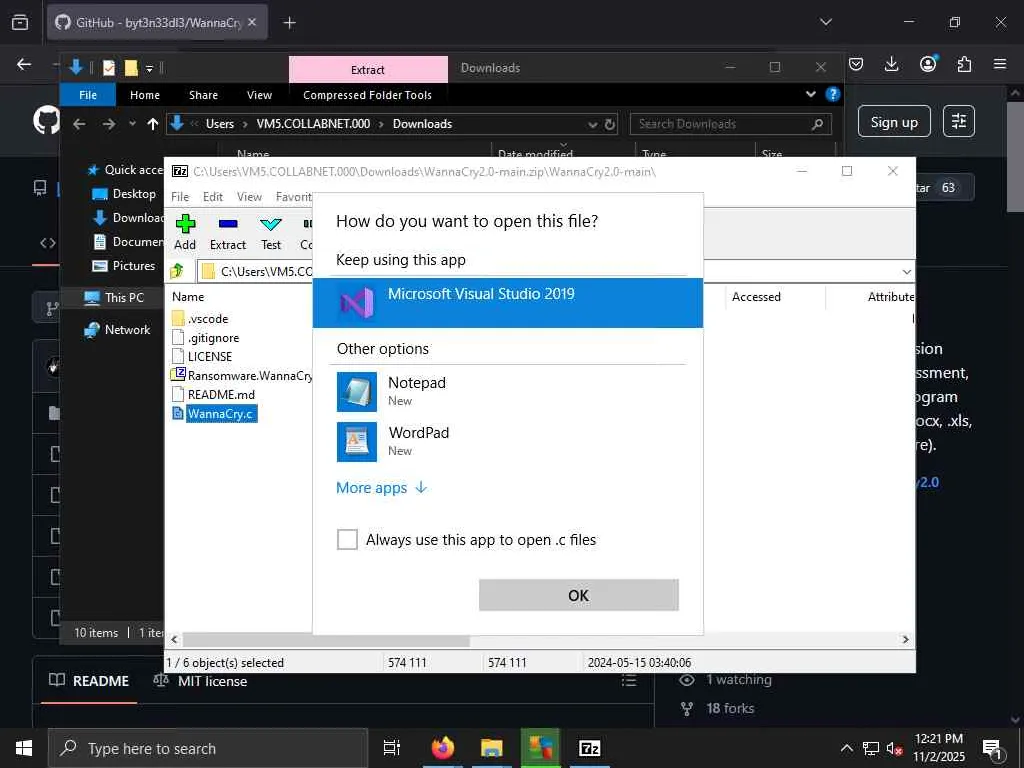Select Notepad to open the file
Viewport: 1024px width, 768px height.
[507, 391]
